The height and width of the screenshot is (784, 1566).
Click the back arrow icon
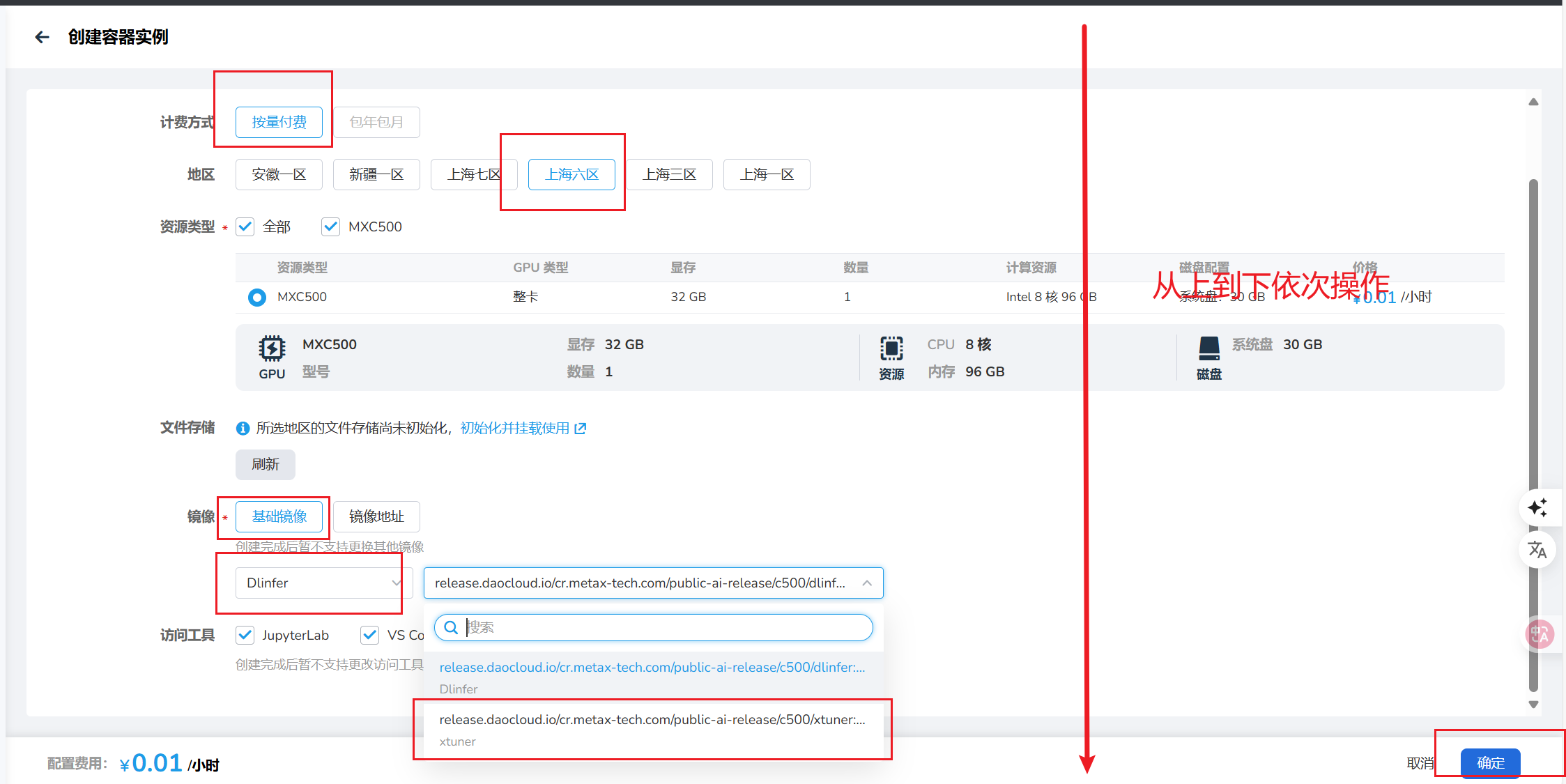[43, 37]
